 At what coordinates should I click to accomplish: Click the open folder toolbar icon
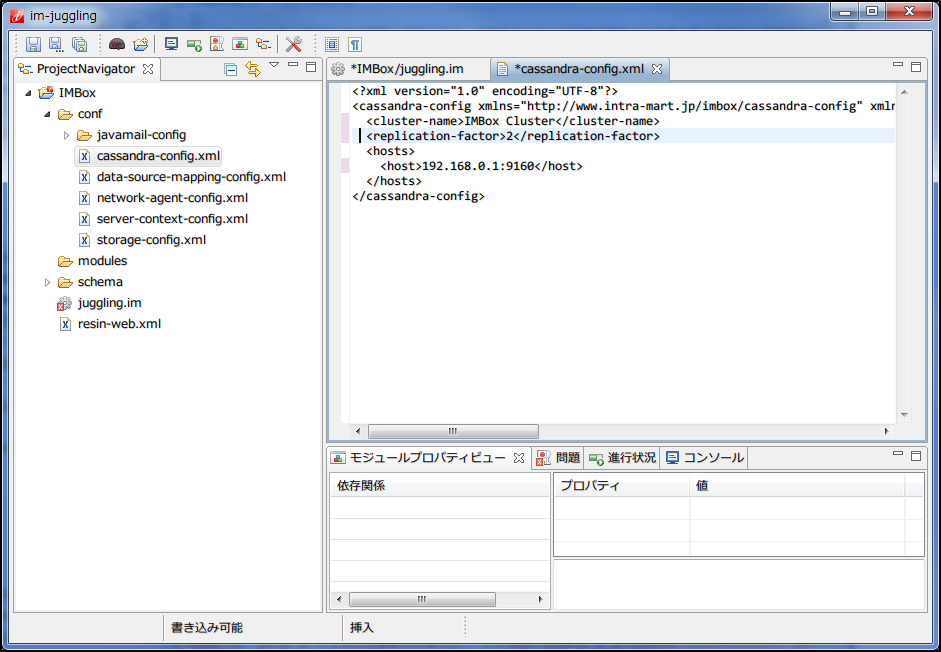point(141,44)
